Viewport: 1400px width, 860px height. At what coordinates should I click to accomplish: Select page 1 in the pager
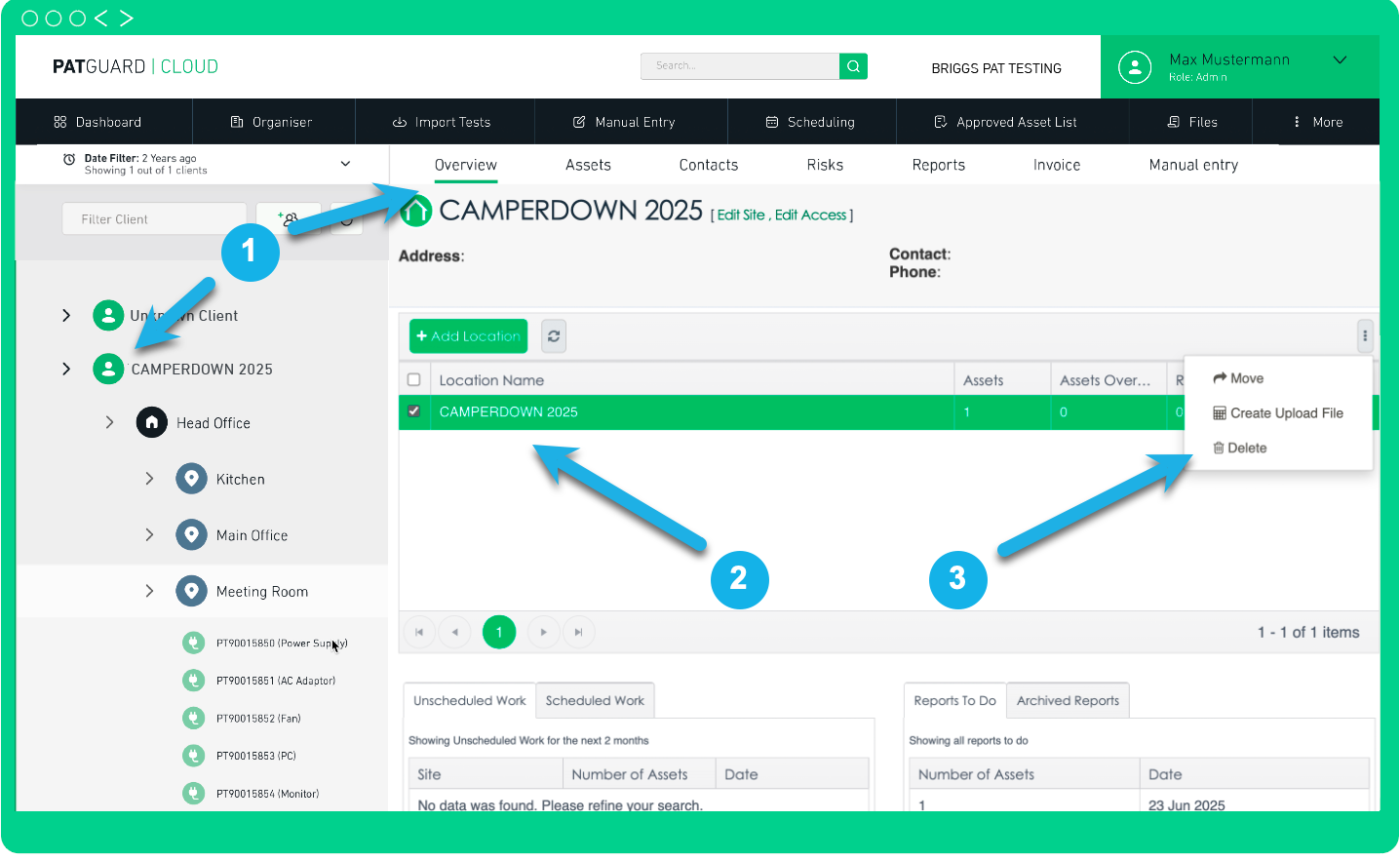click(x=499, y=632)
